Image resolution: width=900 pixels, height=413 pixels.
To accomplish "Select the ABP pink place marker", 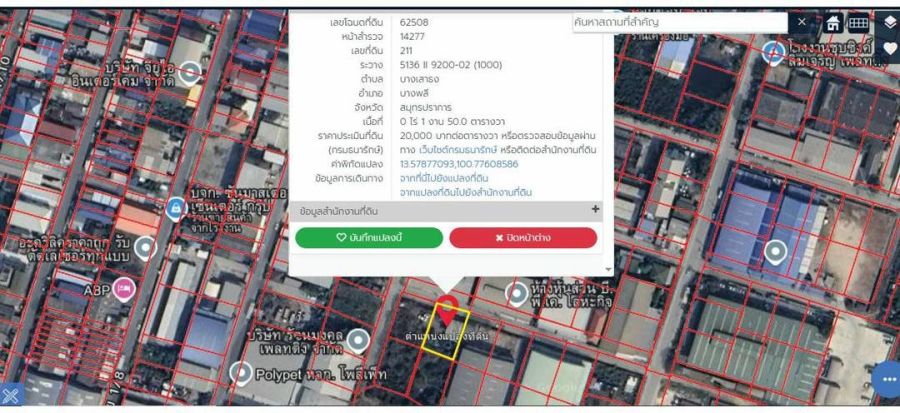I will point(124,290).
